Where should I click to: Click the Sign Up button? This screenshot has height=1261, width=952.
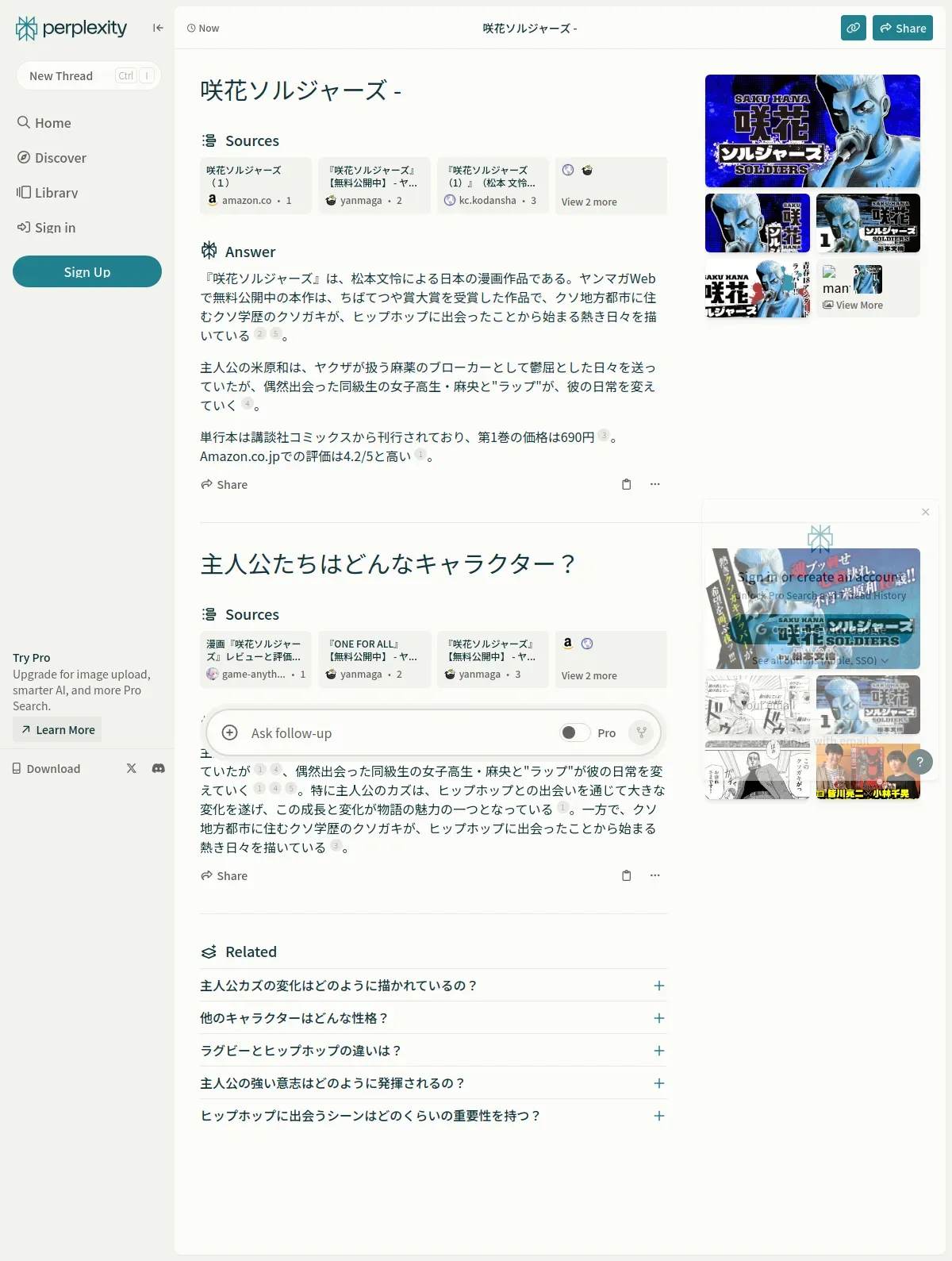coord(87,271)
